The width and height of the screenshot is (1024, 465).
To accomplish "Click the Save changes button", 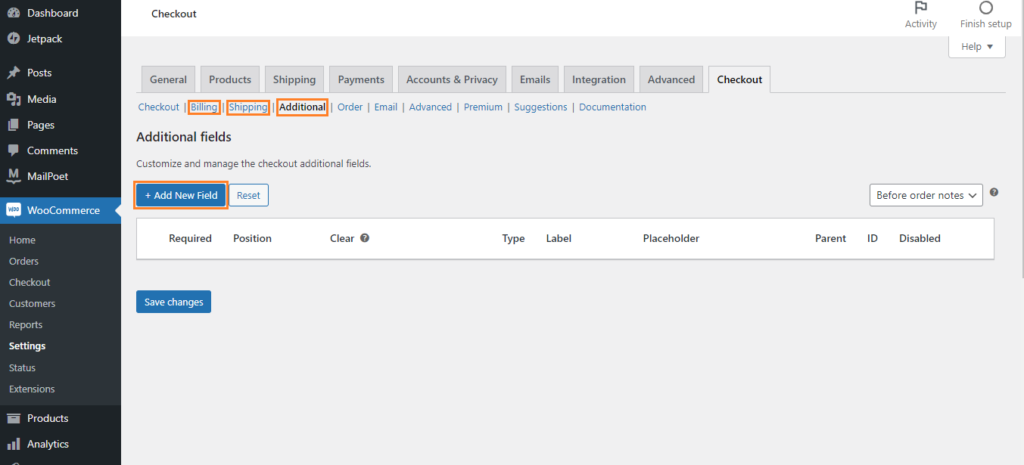I will [174, 302].
